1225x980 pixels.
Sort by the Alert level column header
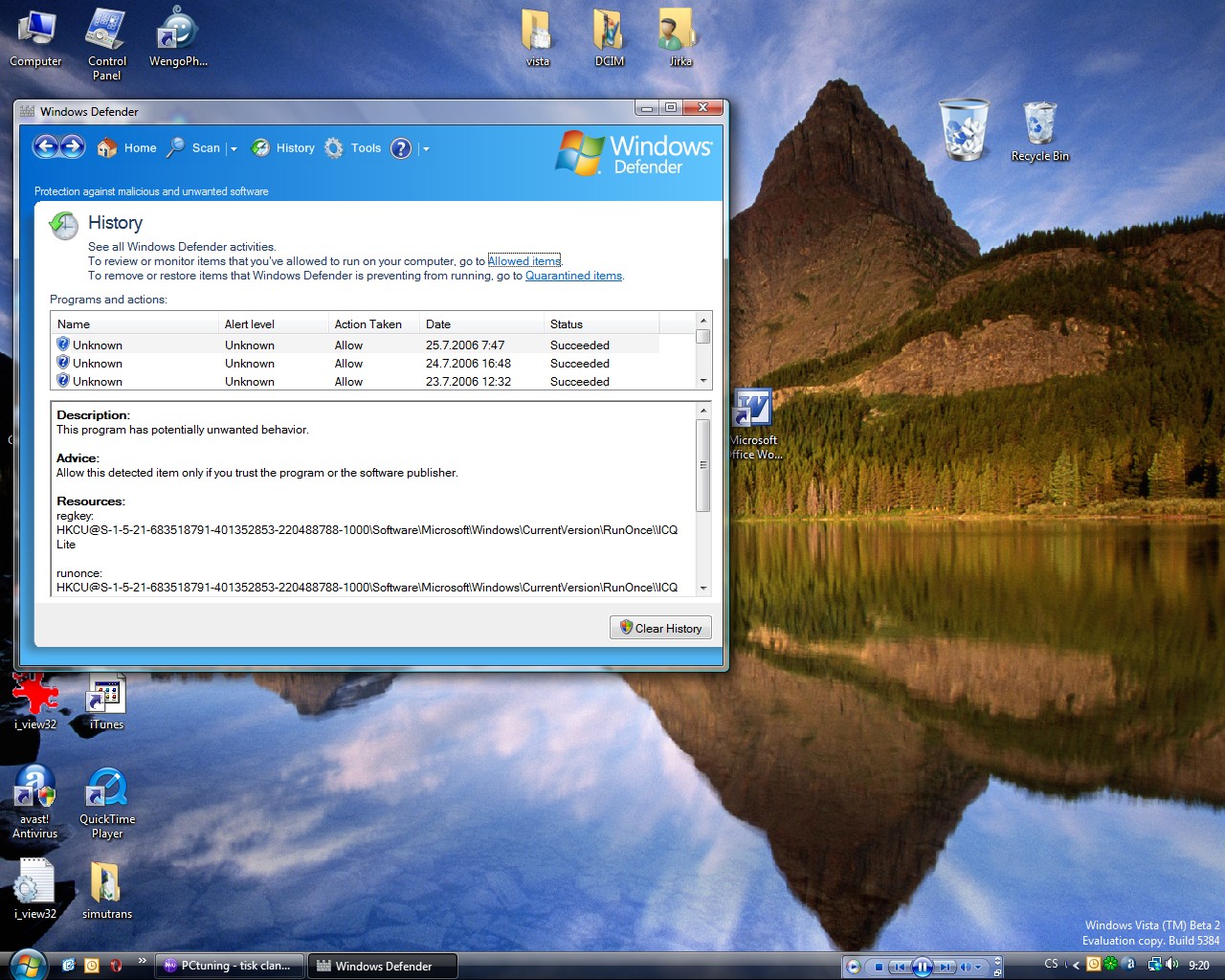pyautogui.click(x=273, y=323)
